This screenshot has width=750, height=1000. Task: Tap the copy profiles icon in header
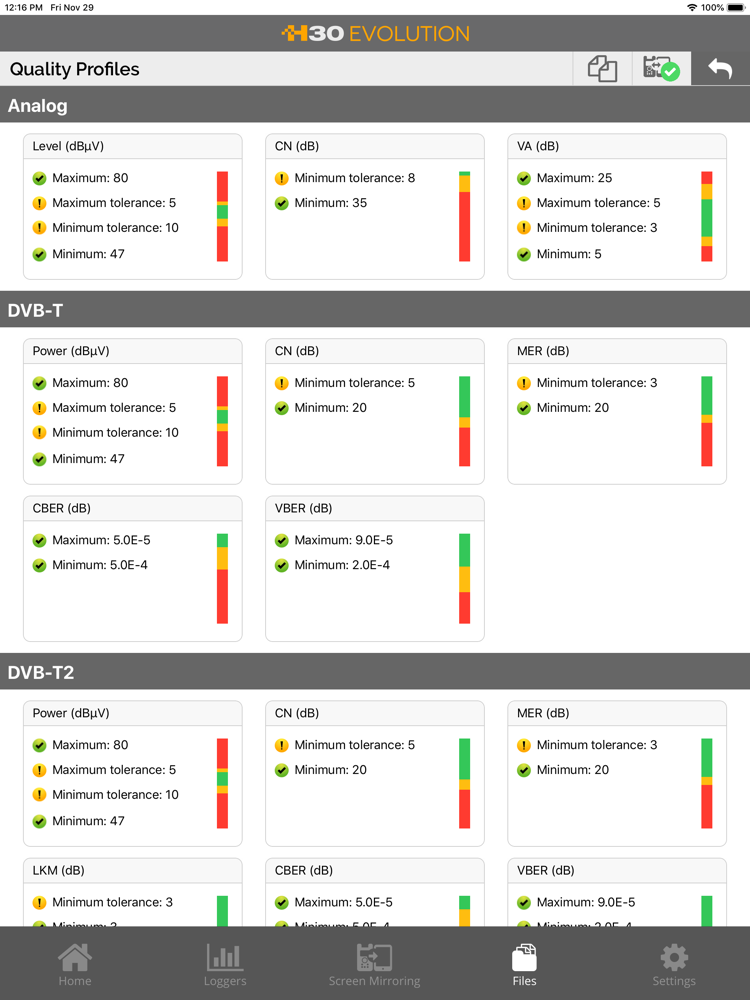click(602, 68)
